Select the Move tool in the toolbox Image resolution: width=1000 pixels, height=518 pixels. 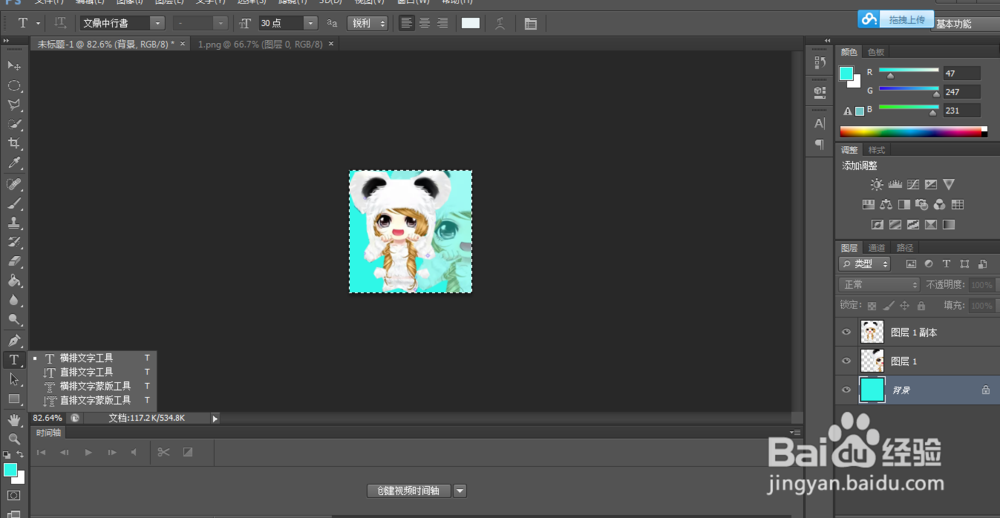[14, 66]
